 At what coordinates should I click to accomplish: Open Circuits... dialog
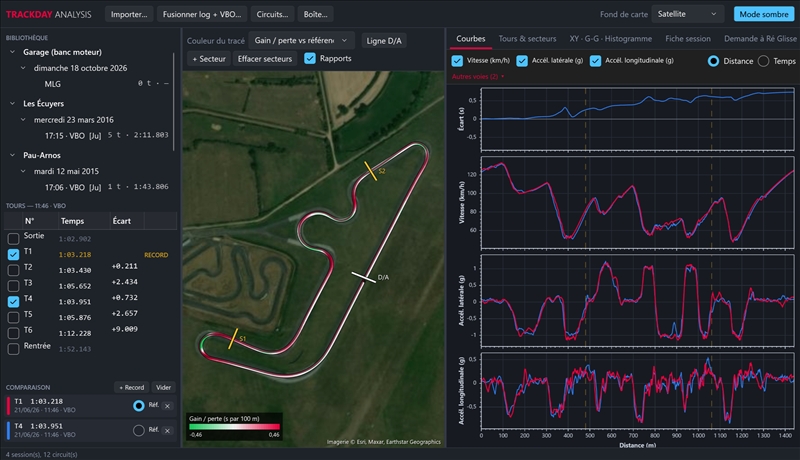tap(272, 14)
